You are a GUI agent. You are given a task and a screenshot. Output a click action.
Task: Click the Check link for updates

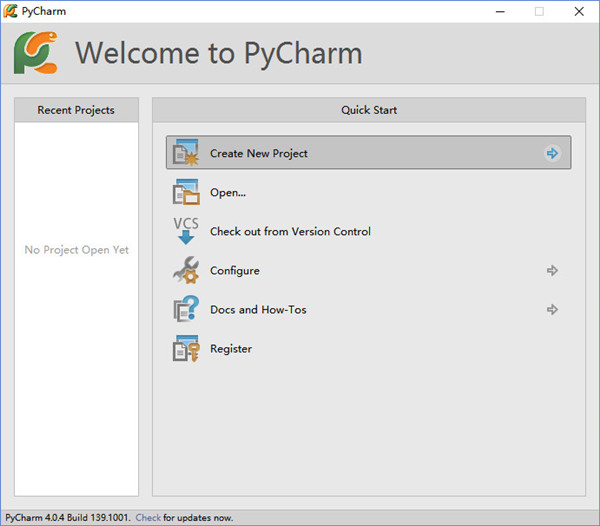coord(148,518)
